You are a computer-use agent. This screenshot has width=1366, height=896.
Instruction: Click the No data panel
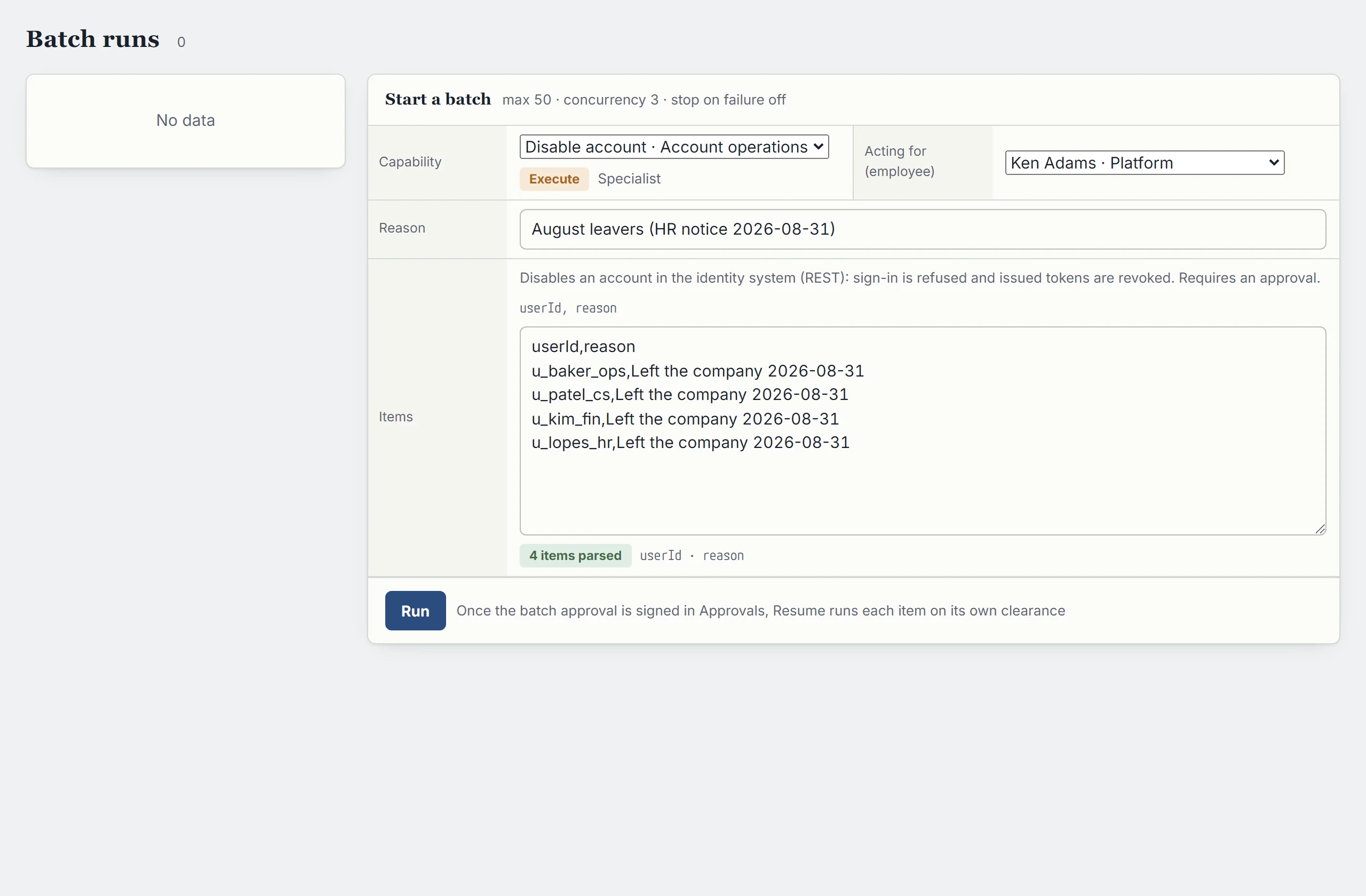tap(185, 121)
